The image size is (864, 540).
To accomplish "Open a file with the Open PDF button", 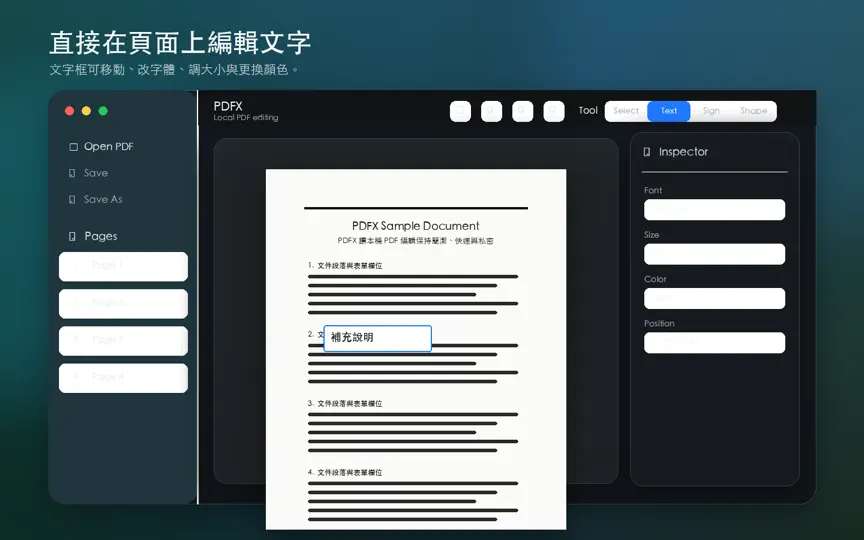I will point(101,147).
